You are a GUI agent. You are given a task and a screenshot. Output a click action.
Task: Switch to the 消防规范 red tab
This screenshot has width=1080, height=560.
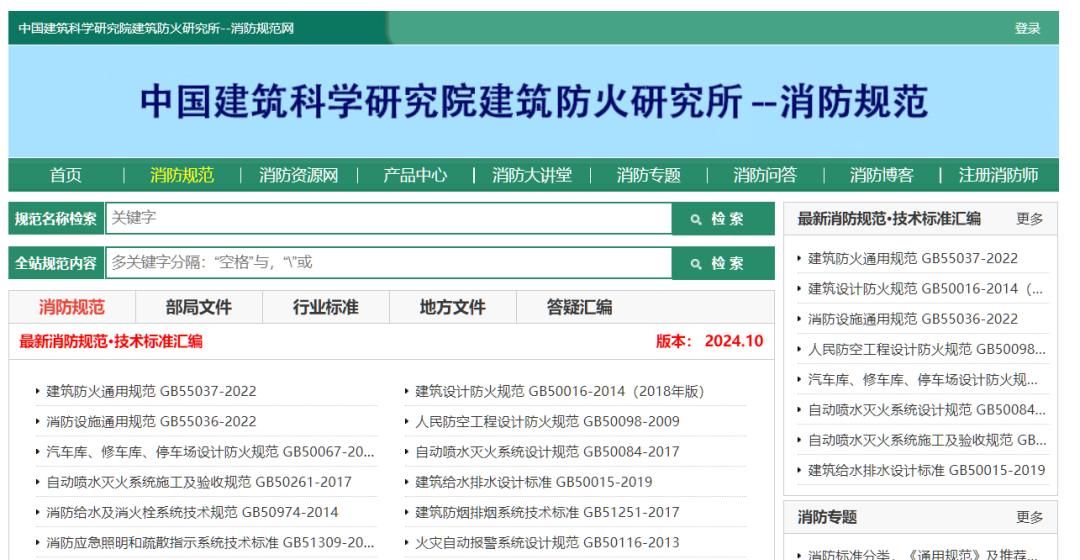click(x=72, y=307)
